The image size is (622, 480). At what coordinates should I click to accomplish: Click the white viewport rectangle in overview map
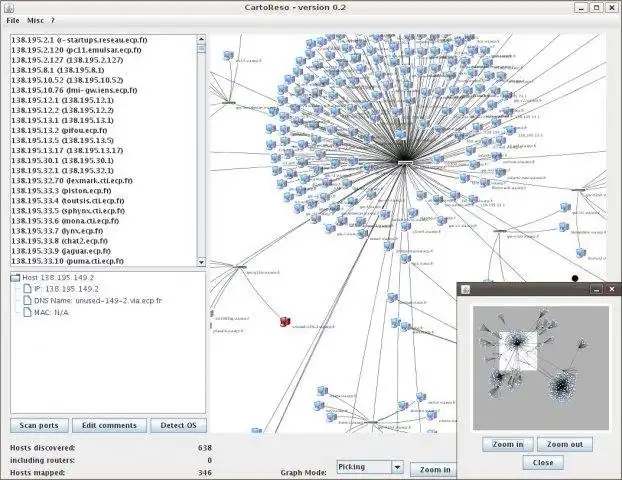point(518,351)
